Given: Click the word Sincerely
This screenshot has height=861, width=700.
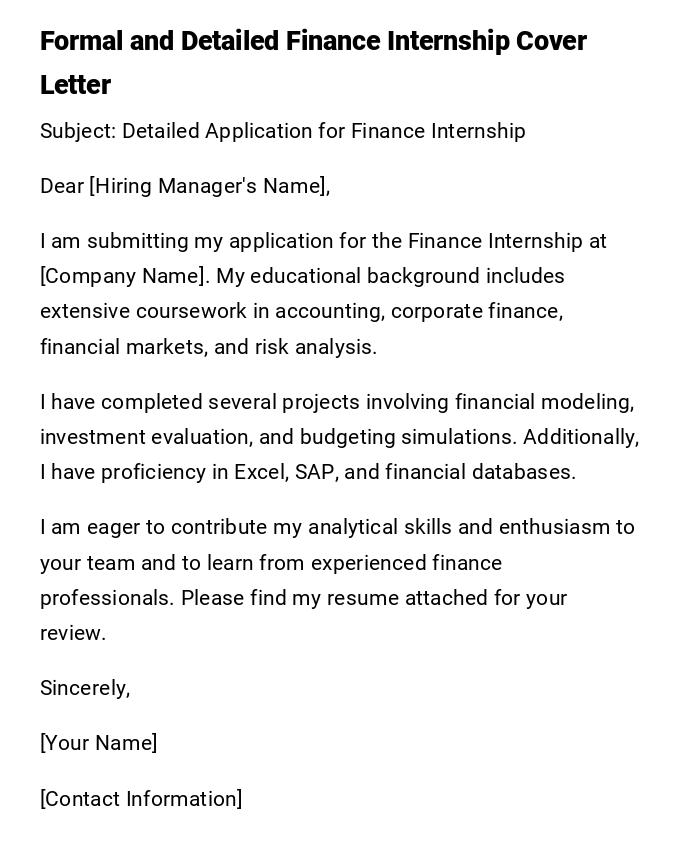Looking at the screenshot, I should [85, 688].
